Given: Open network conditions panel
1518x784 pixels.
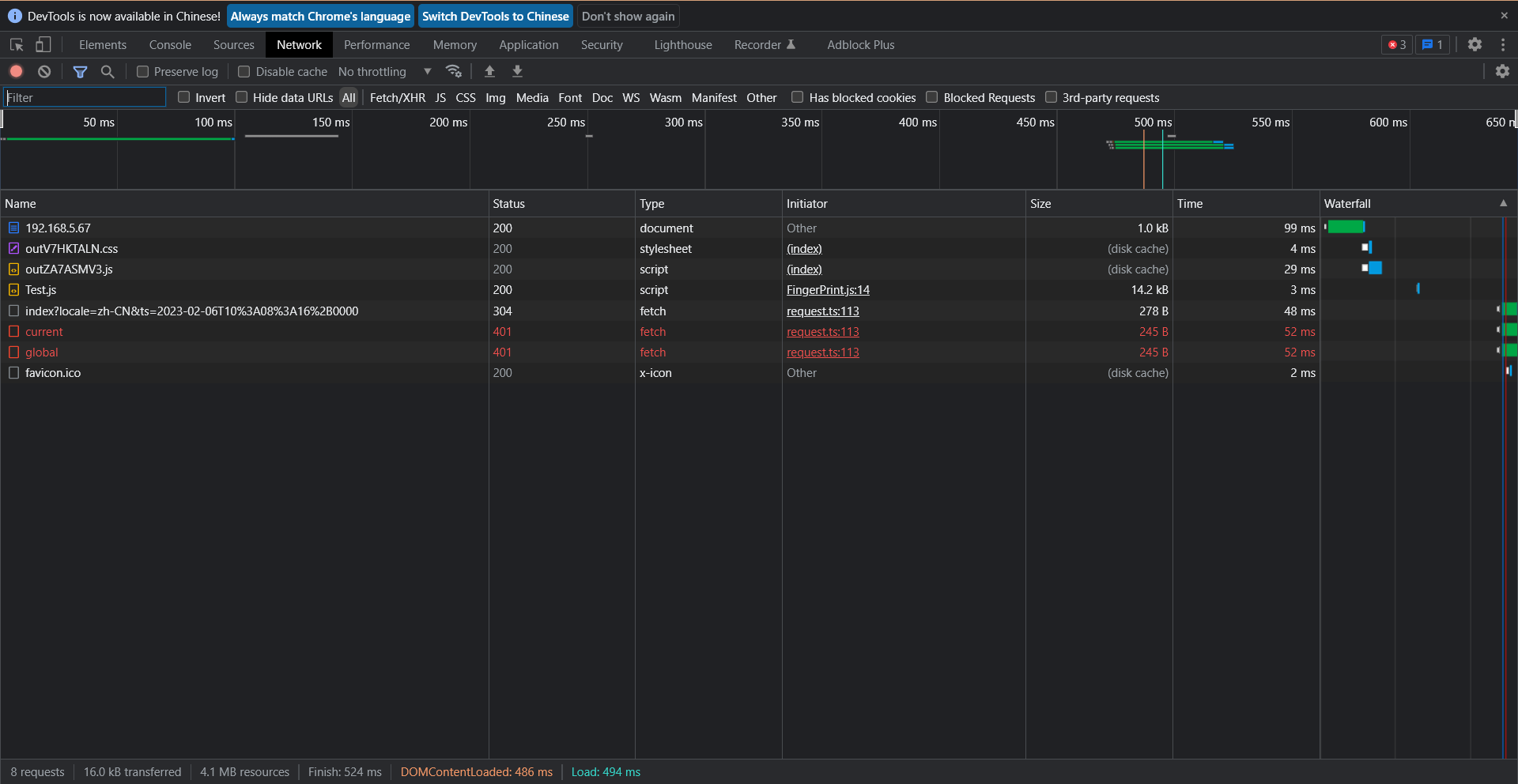Looking at the screenshot, I should tap(454, 71).
